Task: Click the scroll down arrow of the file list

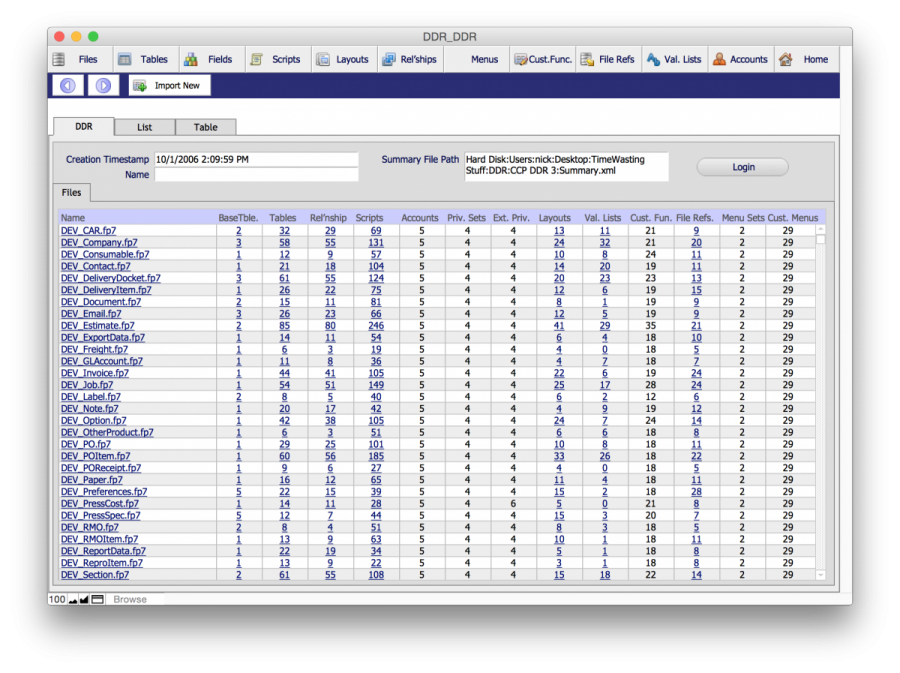Action: pos(821,575)
